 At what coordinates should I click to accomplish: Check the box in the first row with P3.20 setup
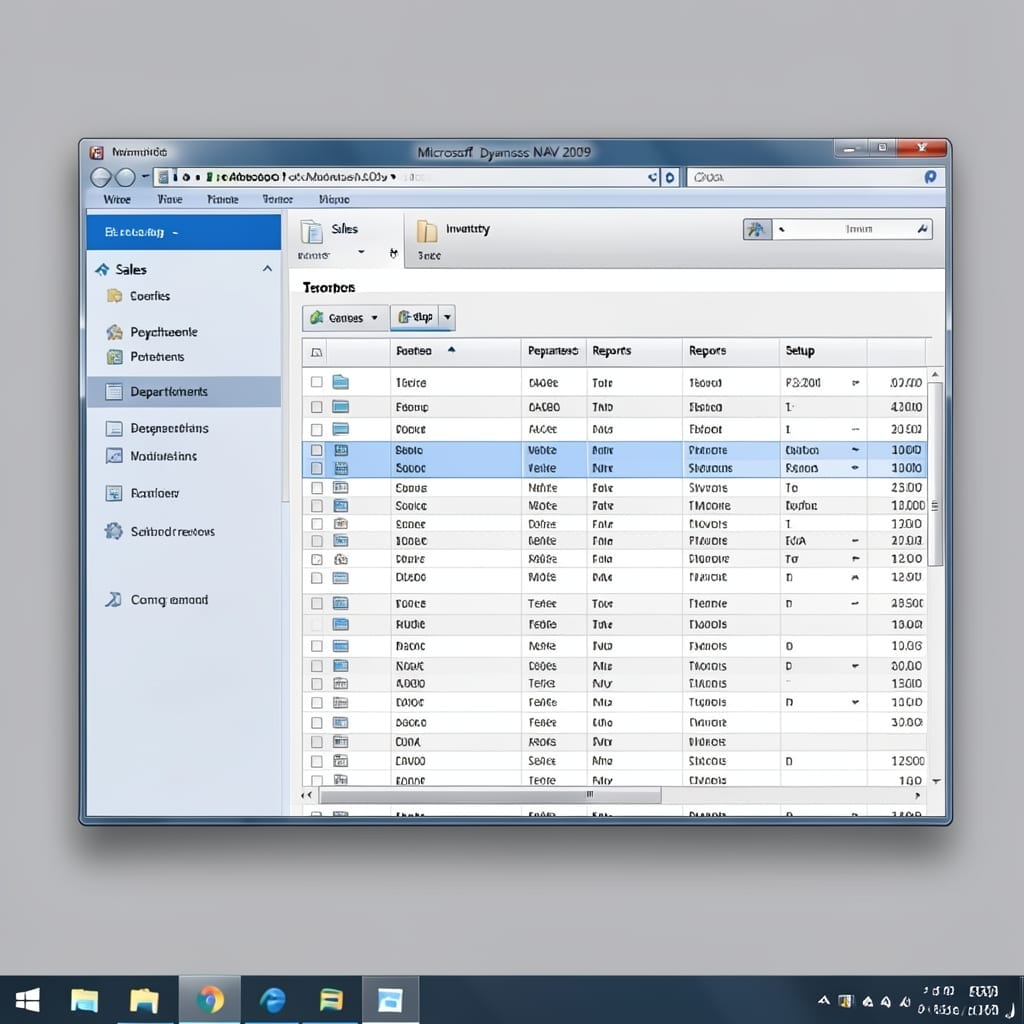[x=317, y=382]
